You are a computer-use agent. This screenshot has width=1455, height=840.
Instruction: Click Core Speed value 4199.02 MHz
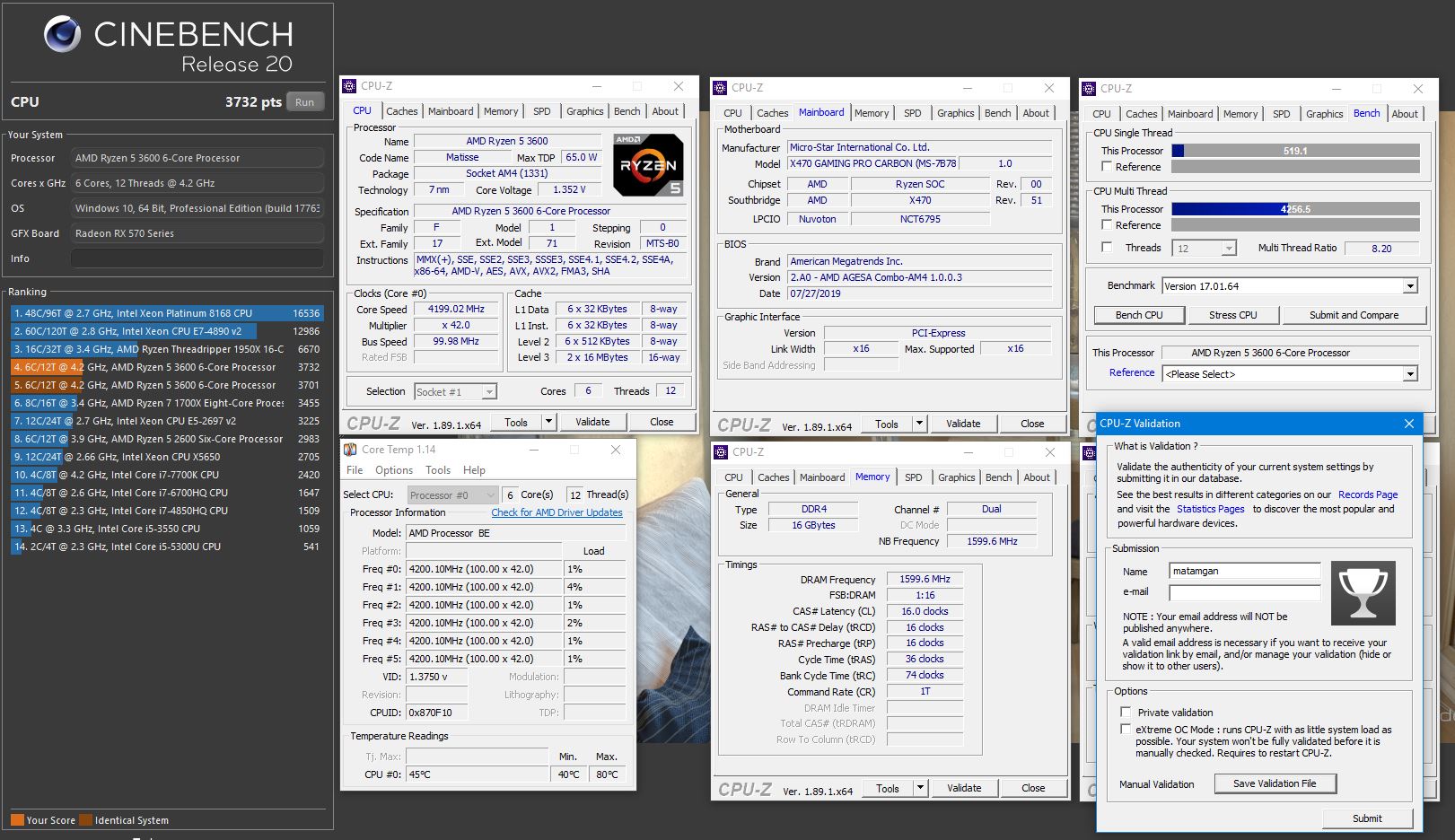(x=456, y=309)
